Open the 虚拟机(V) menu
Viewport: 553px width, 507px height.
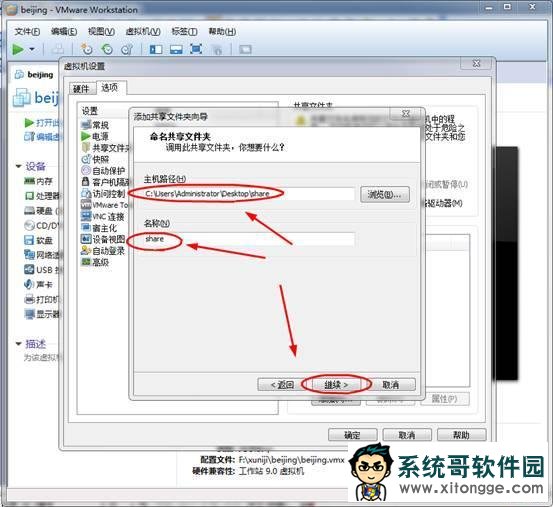pos(143,31)
